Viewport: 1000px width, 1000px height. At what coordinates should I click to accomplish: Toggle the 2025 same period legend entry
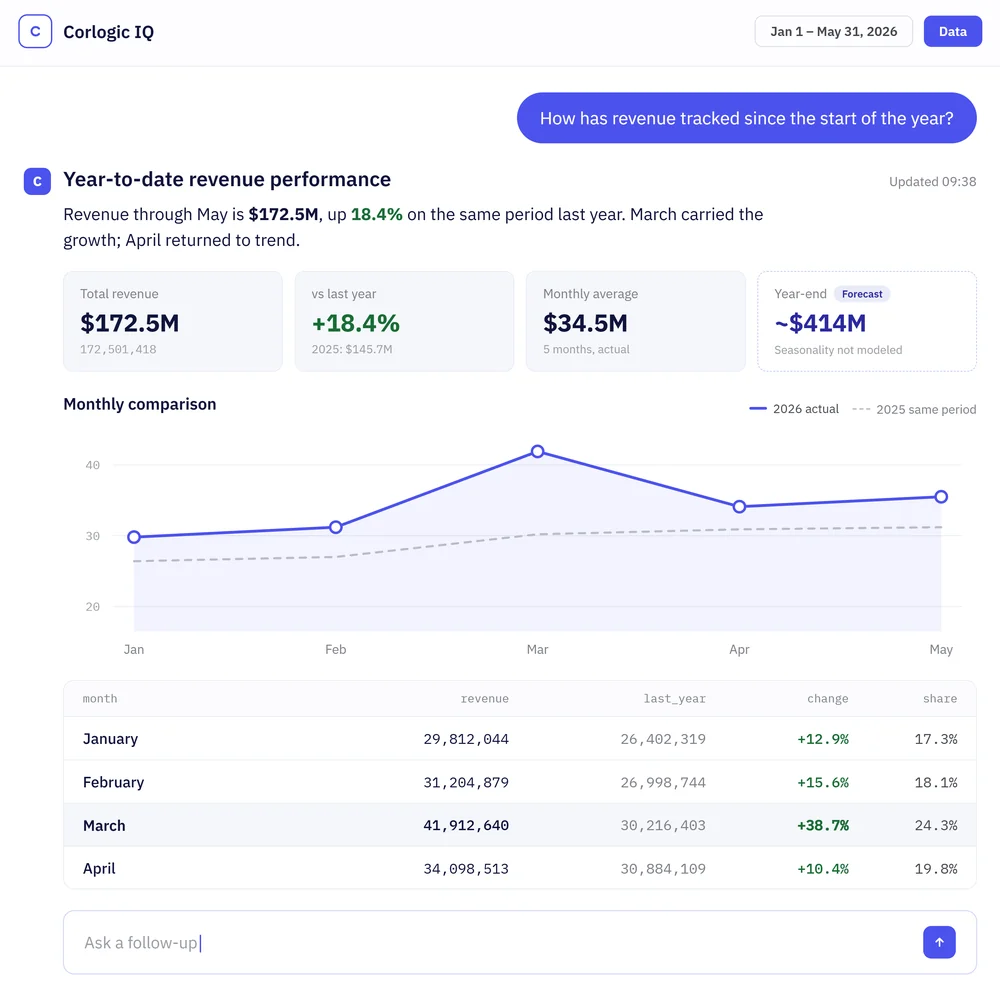[914, 409]
